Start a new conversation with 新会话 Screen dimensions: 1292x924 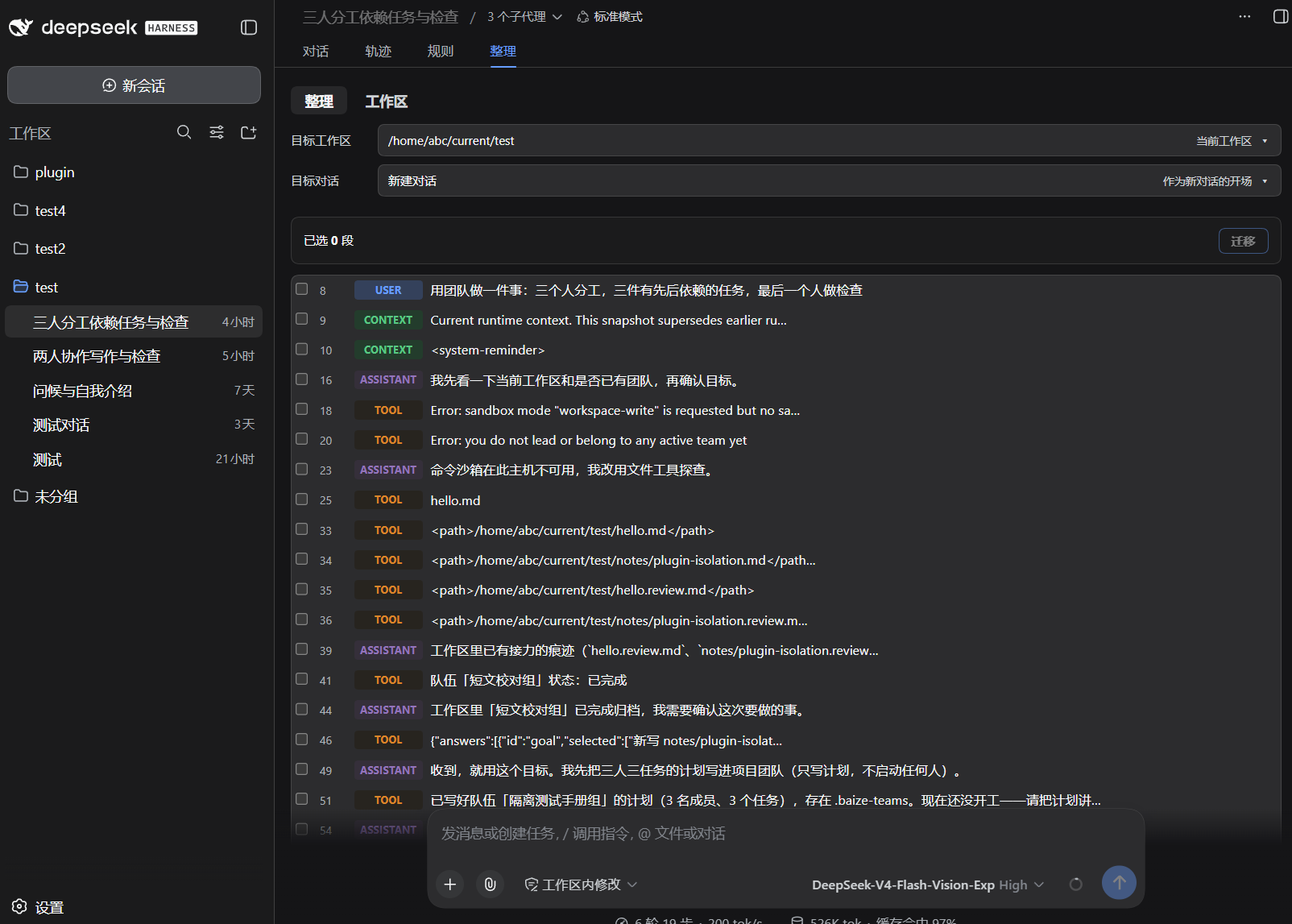pyautogui.click(x=134, y=85)
